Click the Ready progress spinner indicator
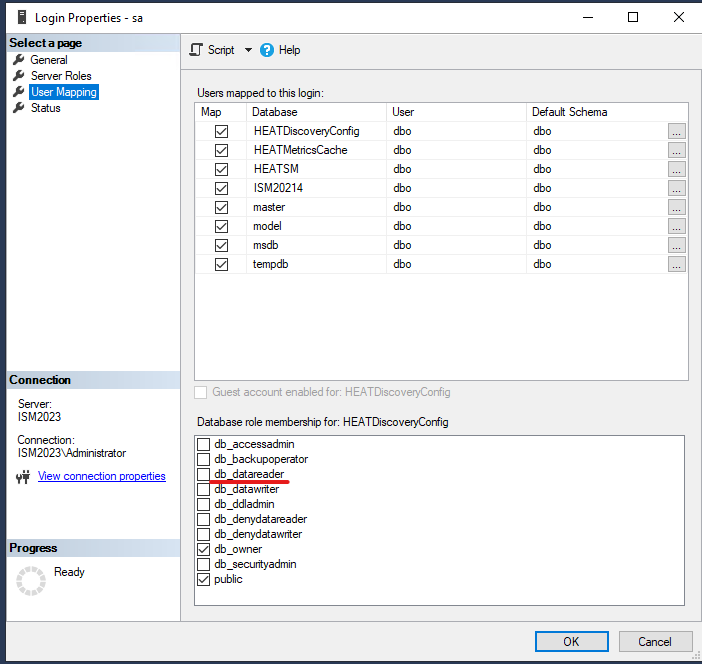This screenshot has width=702, height=664. 31,581
